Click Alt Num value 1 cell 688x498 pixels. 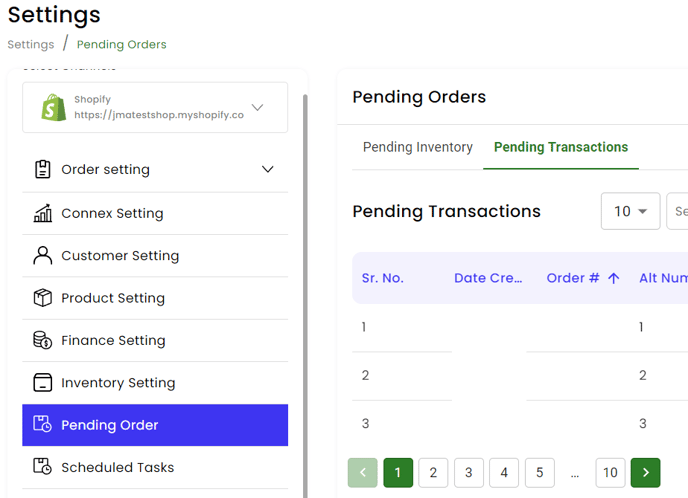click(641, 327)
